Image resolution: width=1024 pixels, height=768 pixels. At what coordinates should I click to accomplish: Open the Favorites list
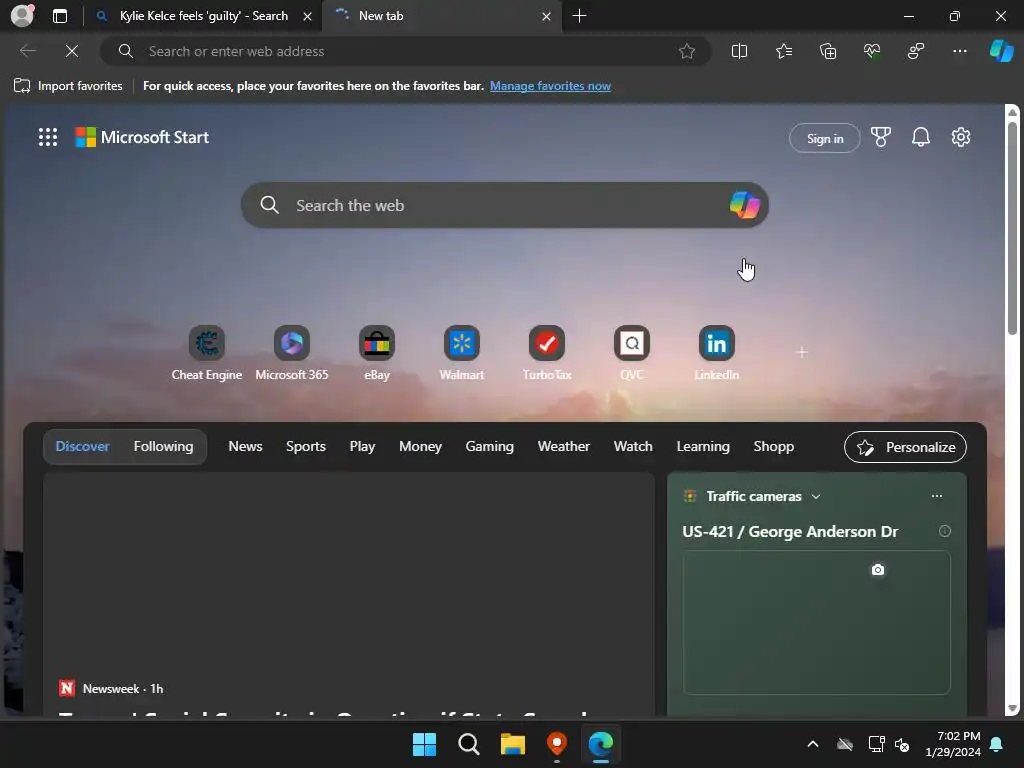[784, 51]
